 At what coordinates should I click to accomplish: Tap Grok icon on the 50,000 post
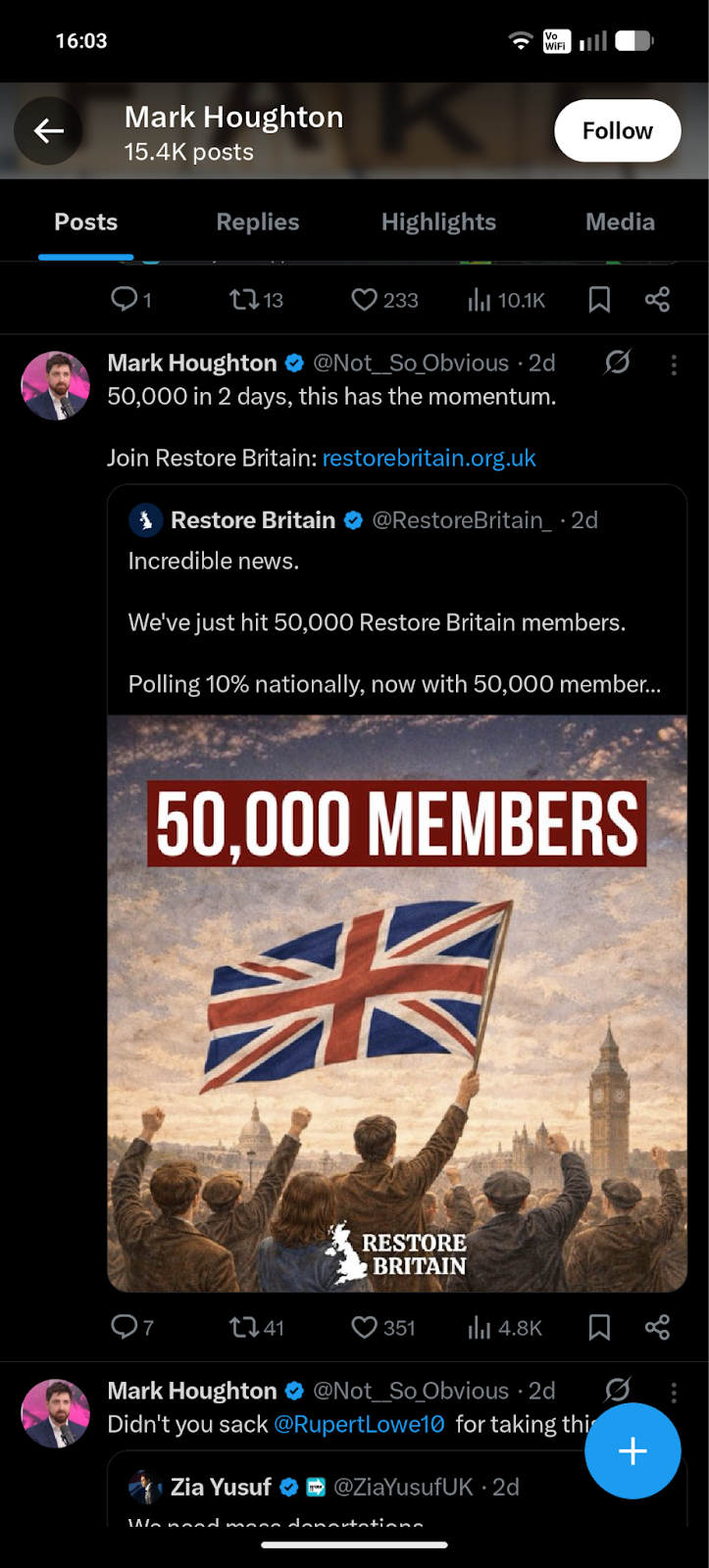[x=617, y=363]
